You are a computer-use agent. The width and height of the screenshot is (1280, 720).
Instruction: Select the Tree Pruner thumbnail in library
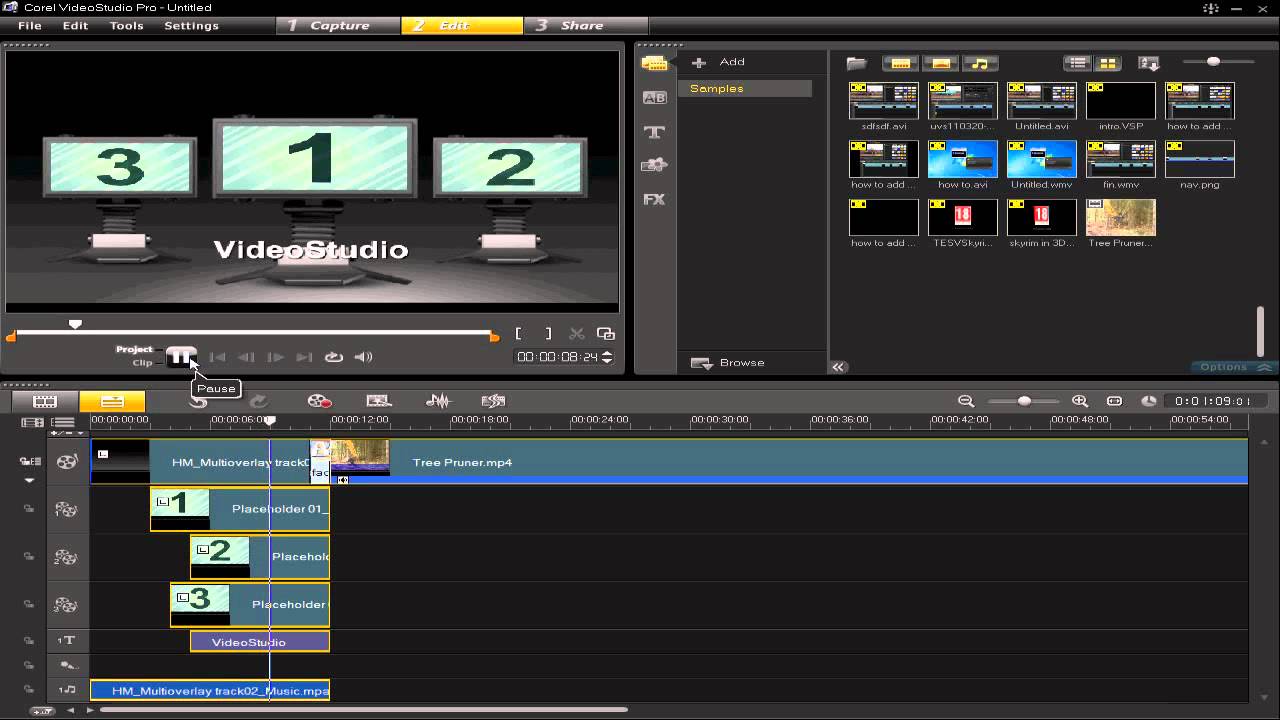(x=1121, y=217)
